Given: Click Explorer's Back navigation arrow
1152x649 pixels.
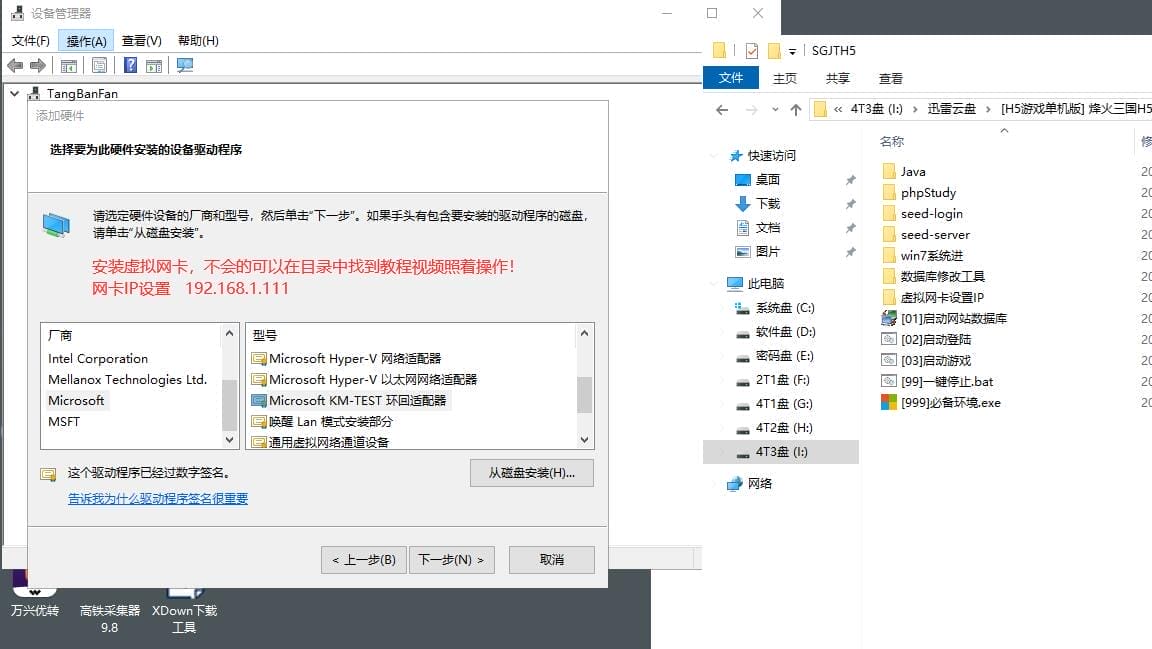Looking at the screenshot, I should point(722,109).
